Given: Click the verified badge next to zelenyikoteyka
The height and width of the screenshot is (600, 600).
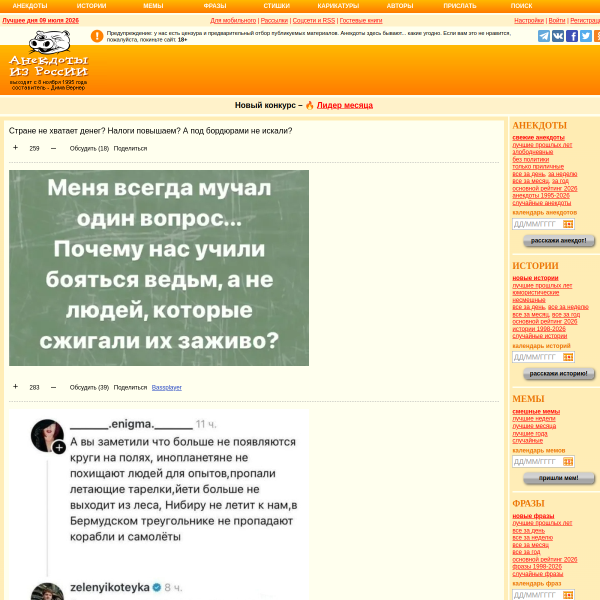Looking at the screenshot, I should (x=157, y=587).
